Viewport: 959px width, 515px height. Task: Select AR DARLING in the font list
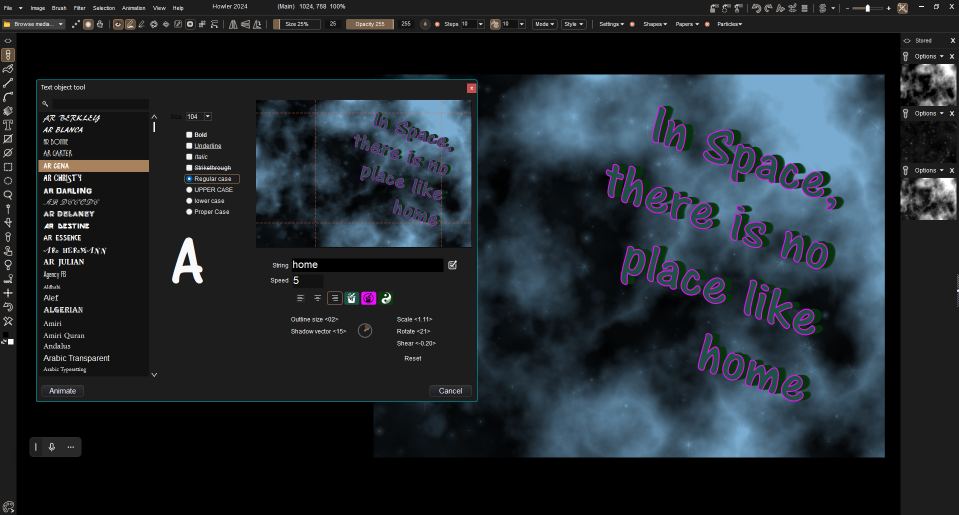pos(67,190)
